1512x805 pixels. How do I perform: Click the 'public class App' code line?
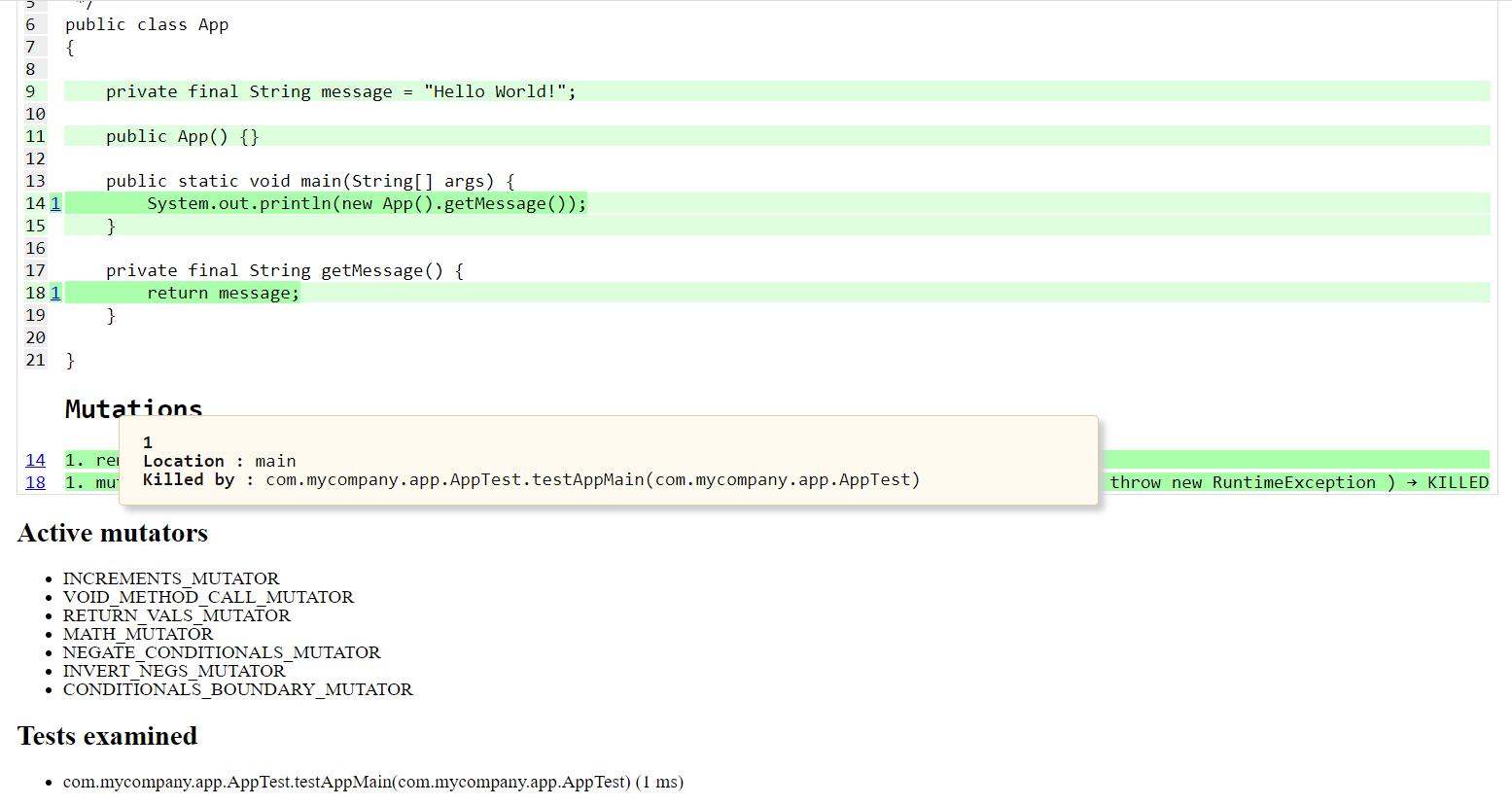pos(147,24)
